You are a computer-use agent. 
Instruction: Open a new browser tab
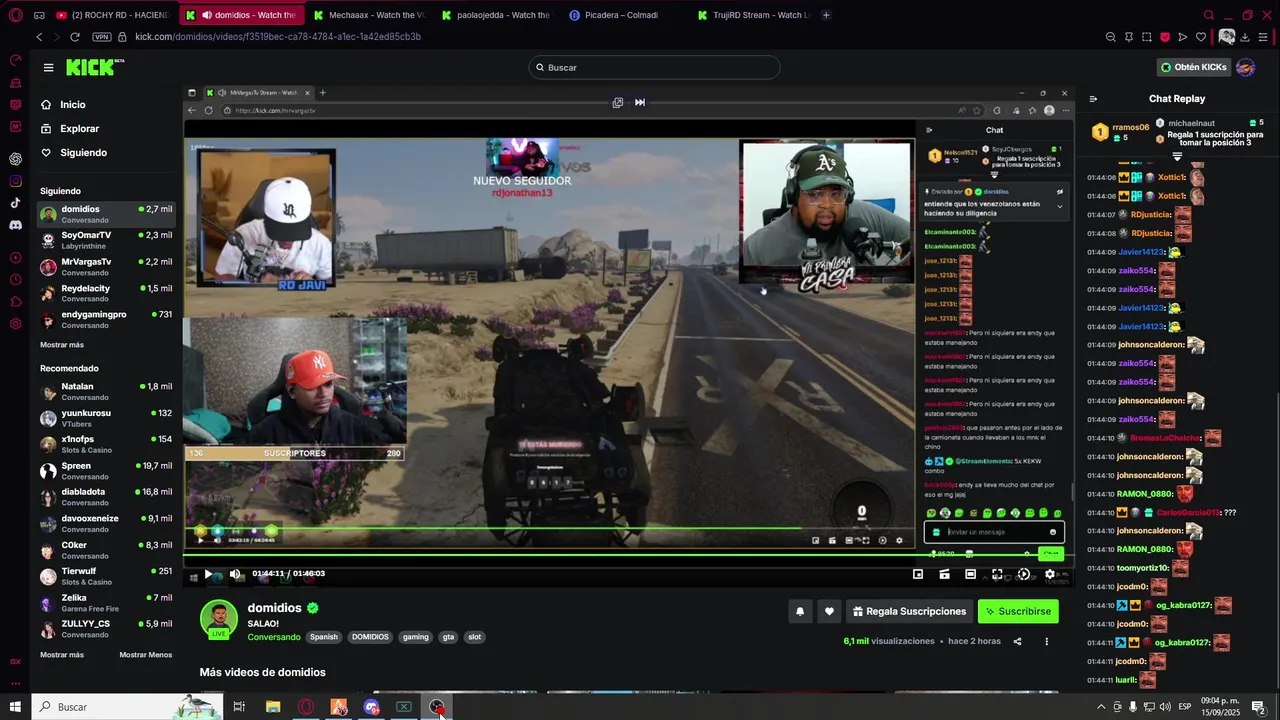pos(826,15)
